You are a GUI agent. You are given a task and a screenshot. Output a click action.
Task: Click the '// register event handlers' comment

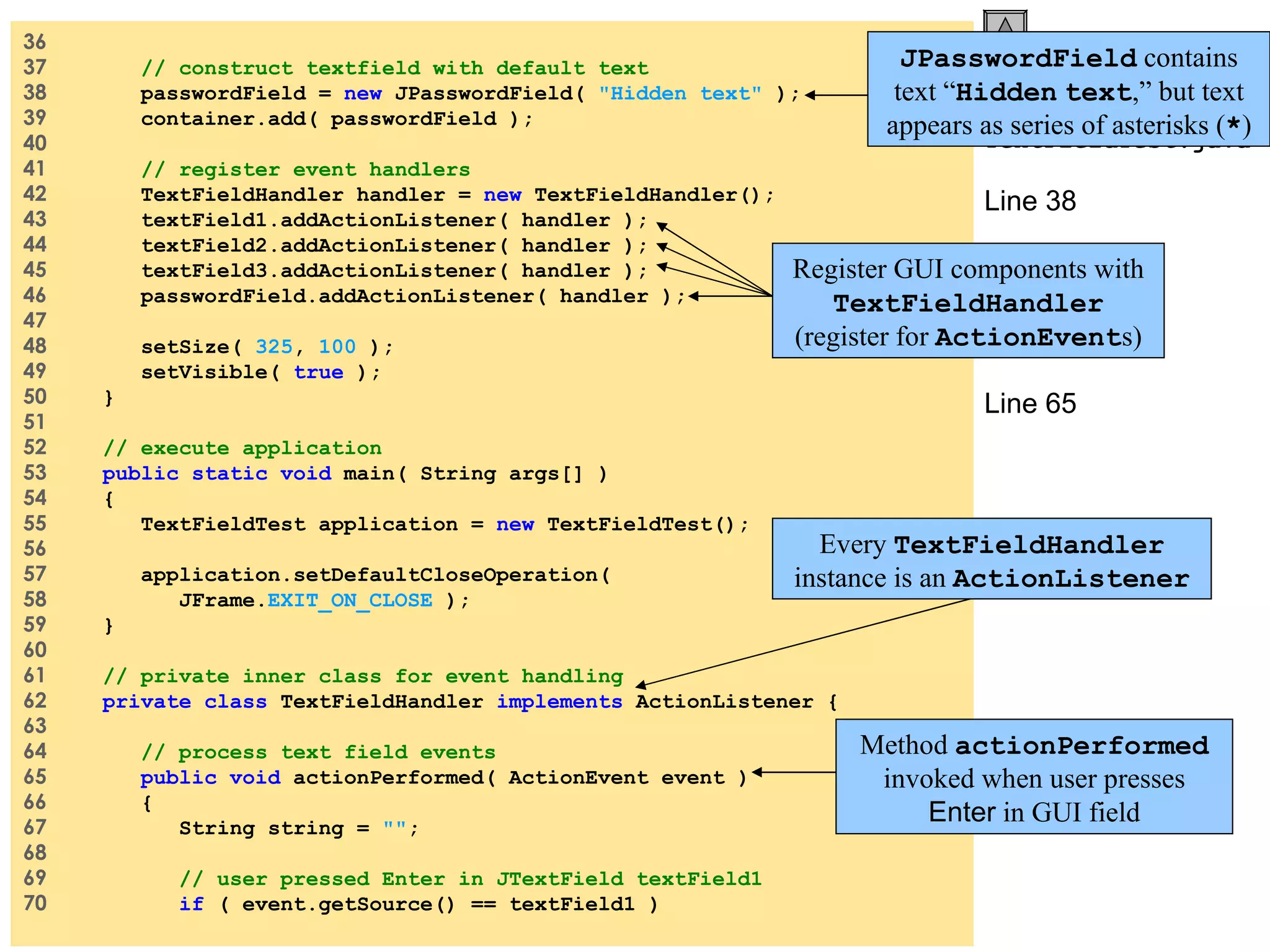[x=305, y=170]
